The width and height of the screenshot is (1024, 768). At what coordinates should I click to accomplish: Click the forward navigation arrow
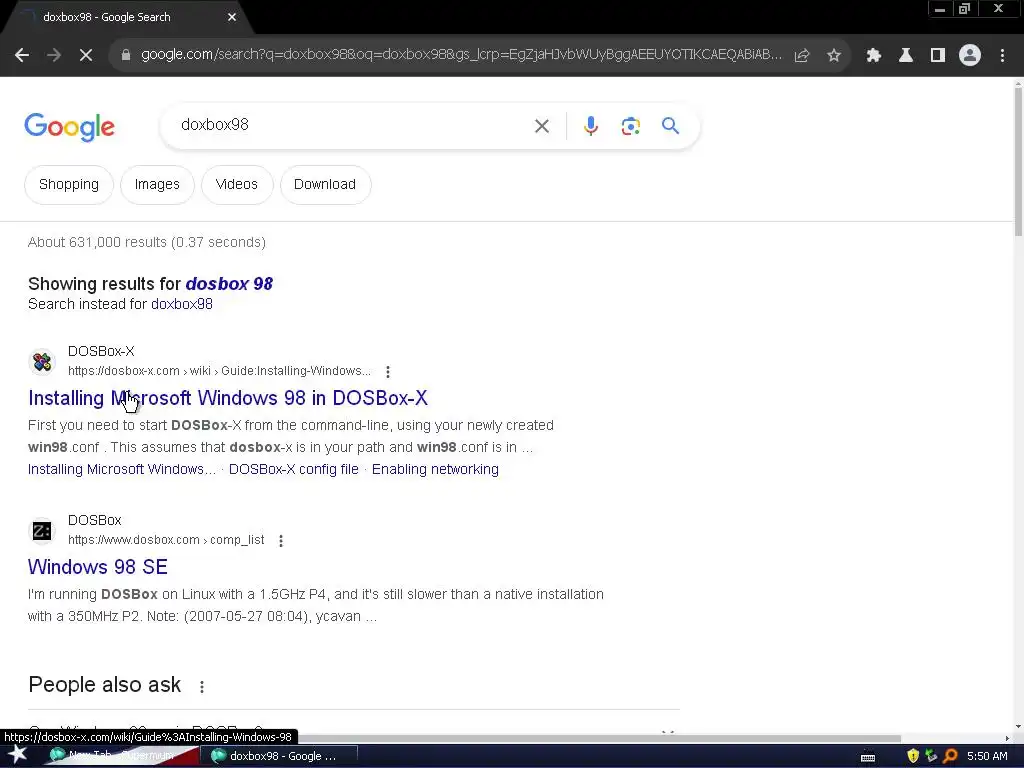[54, 56]
